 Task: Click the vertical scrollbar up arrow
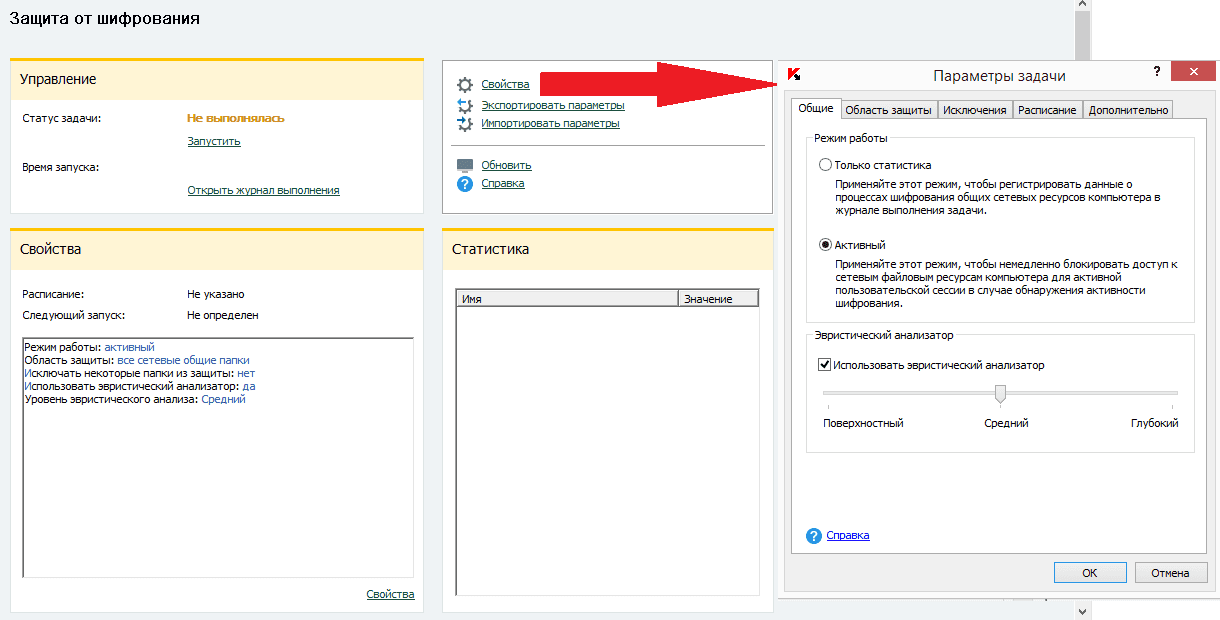pos(1081,7)
